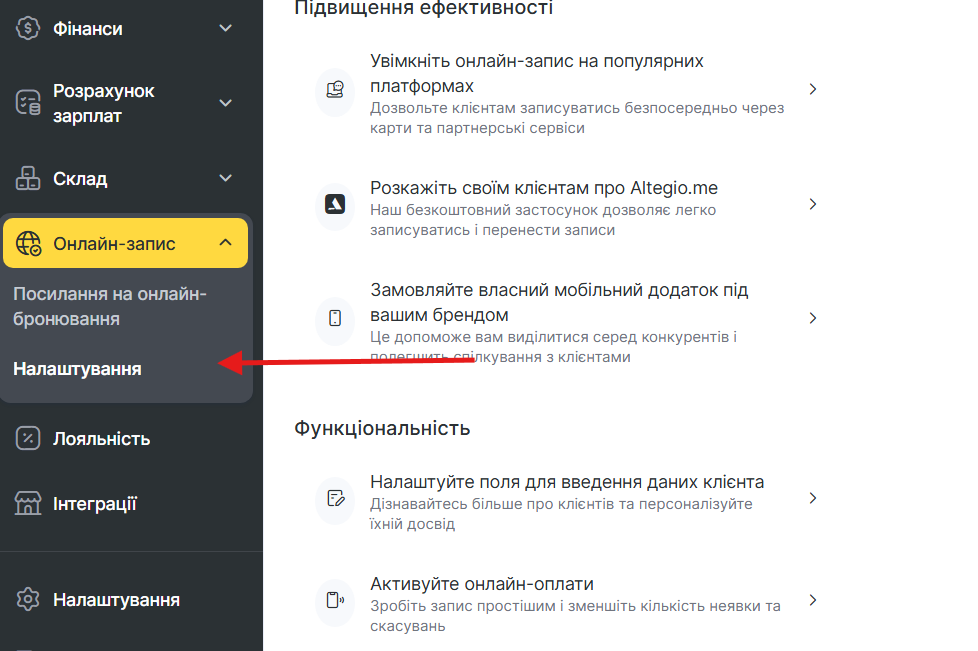This screenshot has height=651, width=978.
Task: Open Увімкніть онлайн-запис на популярних платформах
Action: (x=537, y=74)
